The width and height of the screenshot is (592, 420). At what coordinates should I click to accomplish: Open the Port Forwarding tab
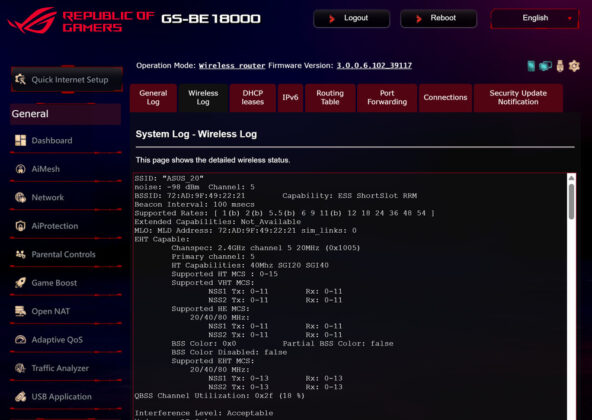pyautogui.click(x=387, y=97)
